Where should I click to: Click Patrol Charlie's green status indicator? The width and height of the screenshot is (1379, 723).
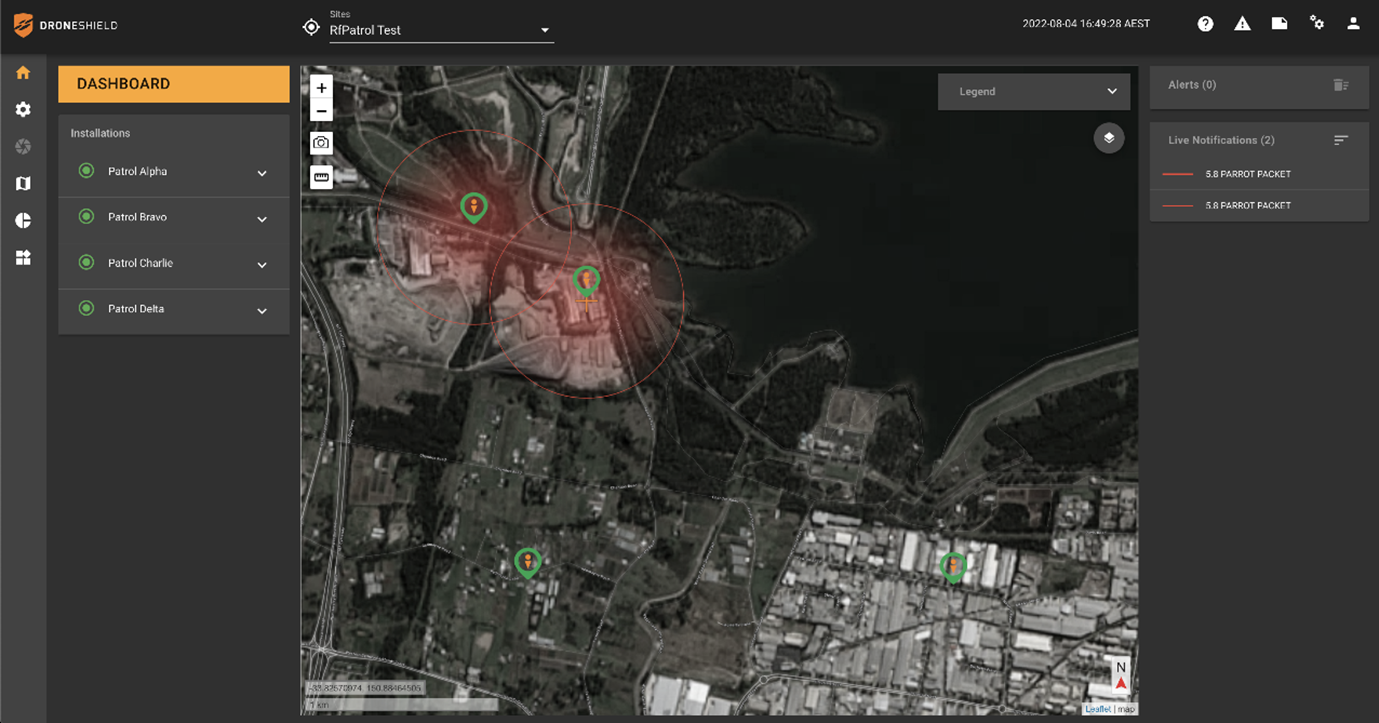pos(86,263)
